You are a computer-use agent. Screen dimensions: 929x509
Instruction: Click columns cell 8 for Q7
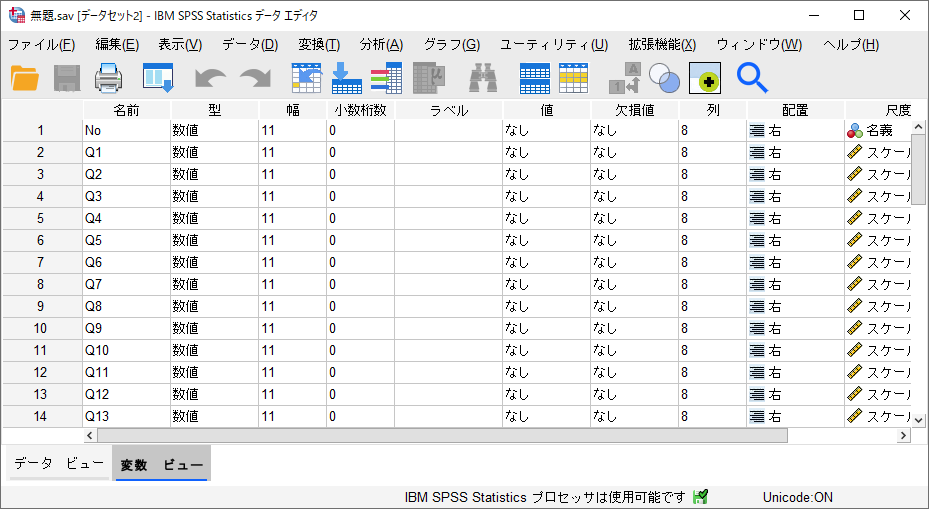[x=713, y=284]
